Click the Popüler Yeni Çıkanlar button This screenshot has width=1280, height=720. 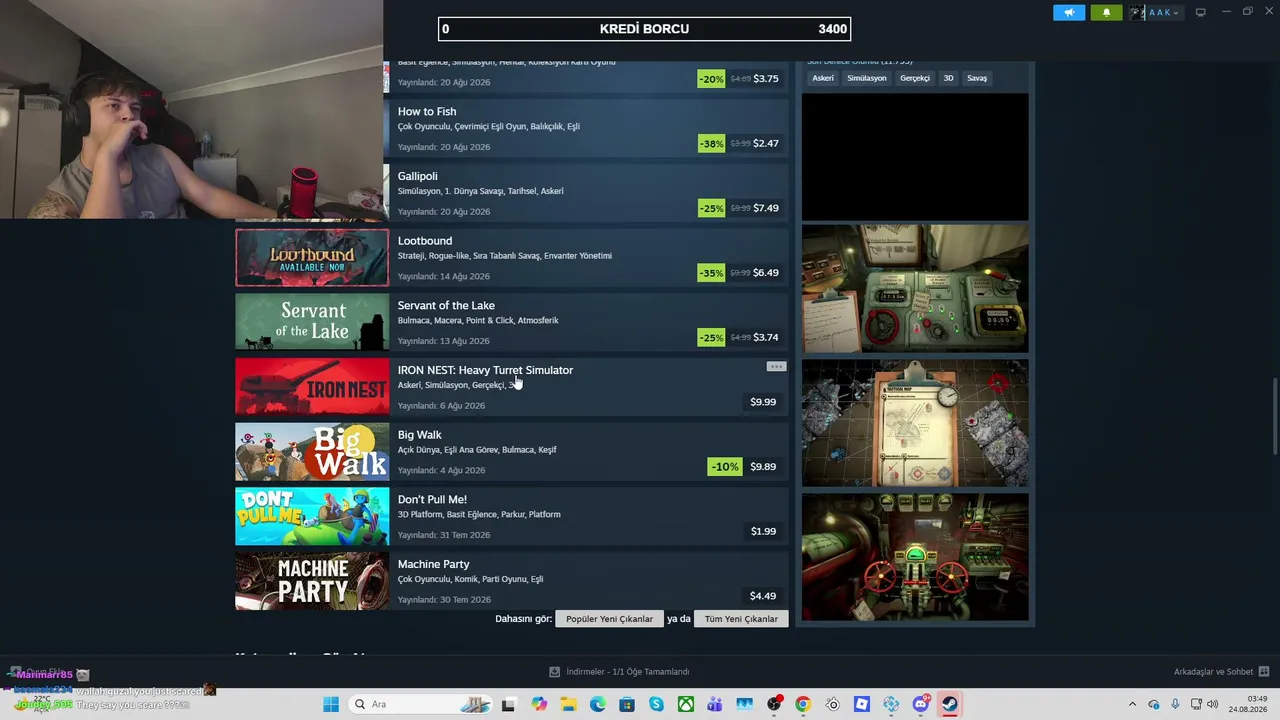coord(609,619)
